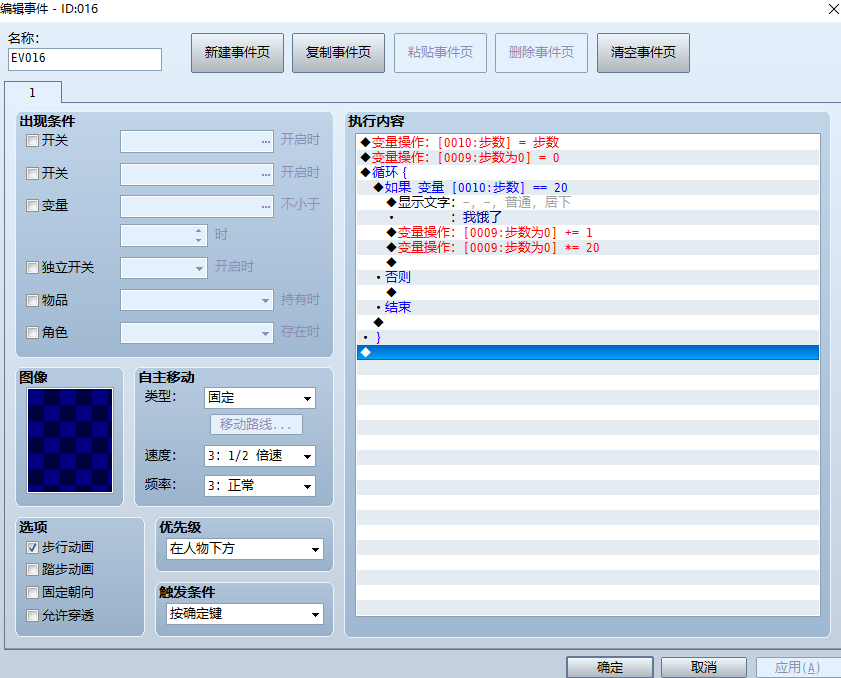Open the 变量 selector ellipsis field
Viewport: 841px width, 678px height.
click(197, 207)
